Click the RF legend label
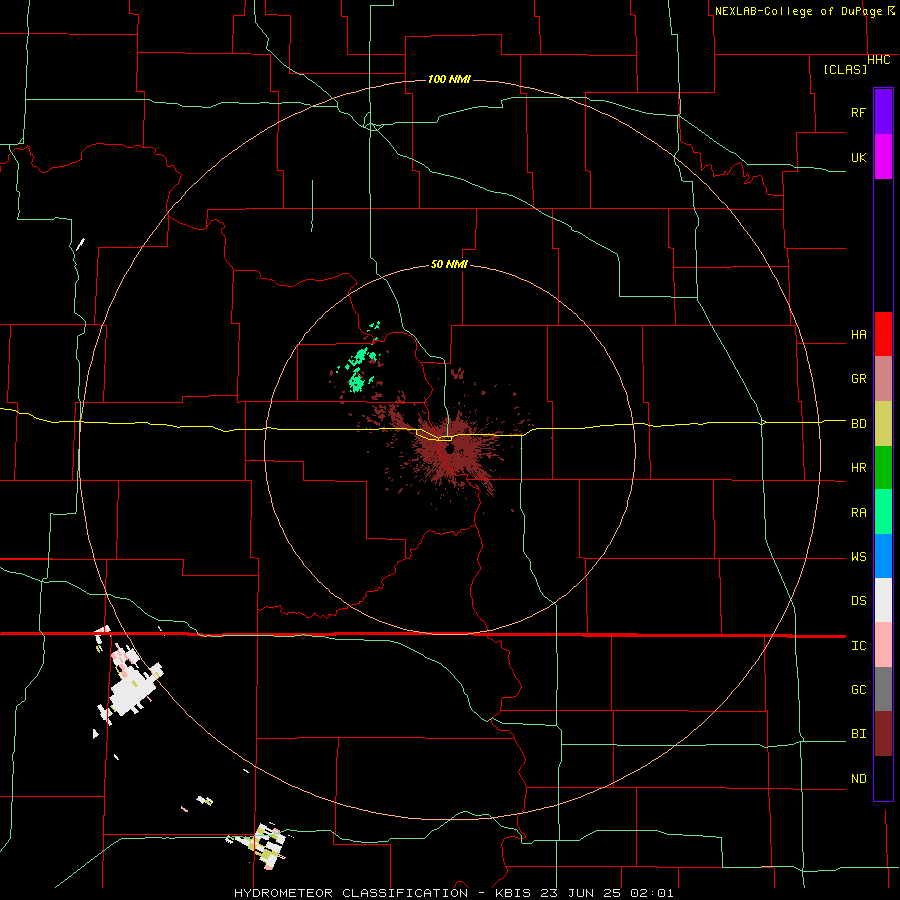Screen dimensions: 900x900 pyautogui.click(x=858, y=112)
